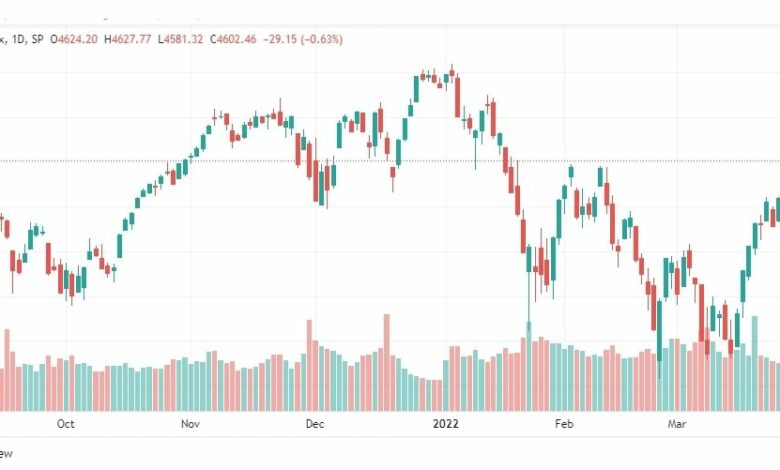This screenshot has width=780, height=470.
Task: Click the tall red volume bar above Dec label
Action: pos(309,366)
